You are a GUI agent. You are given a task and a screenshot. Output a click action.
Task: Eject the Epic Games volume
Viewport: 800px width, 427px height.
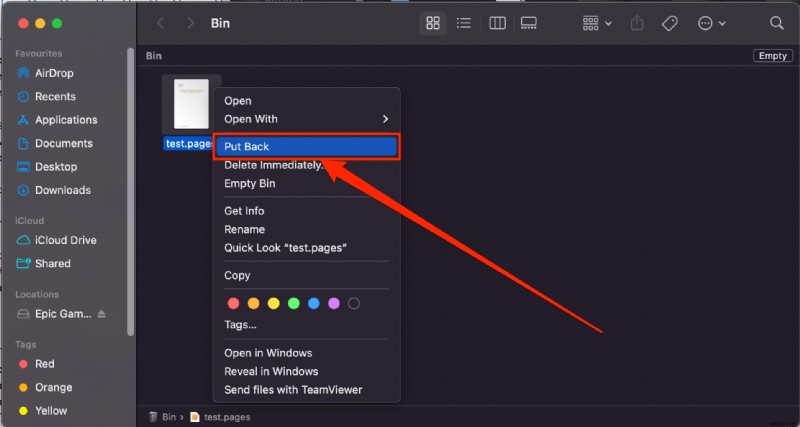pos(102,314)
